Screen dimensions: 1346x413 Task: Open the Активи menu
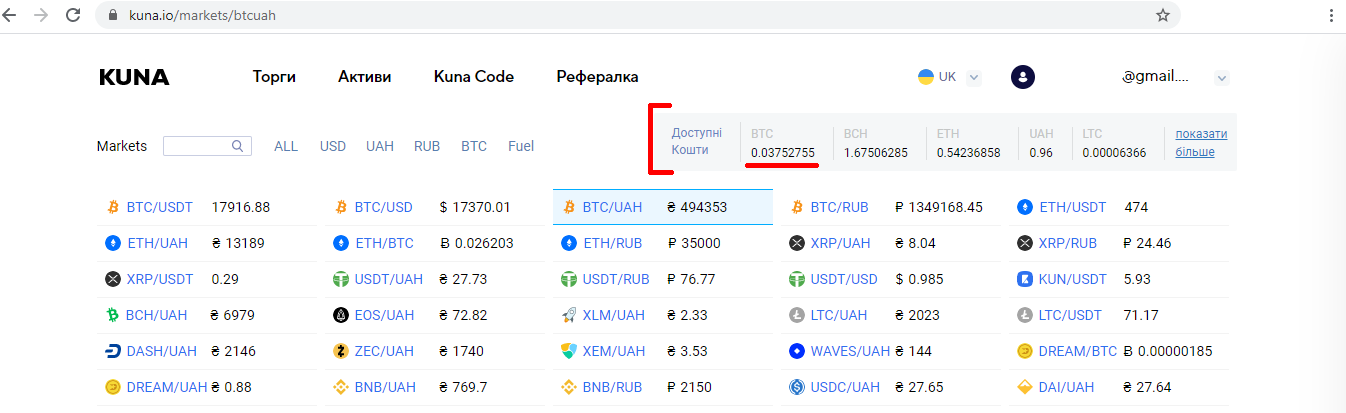pos(364,77)
